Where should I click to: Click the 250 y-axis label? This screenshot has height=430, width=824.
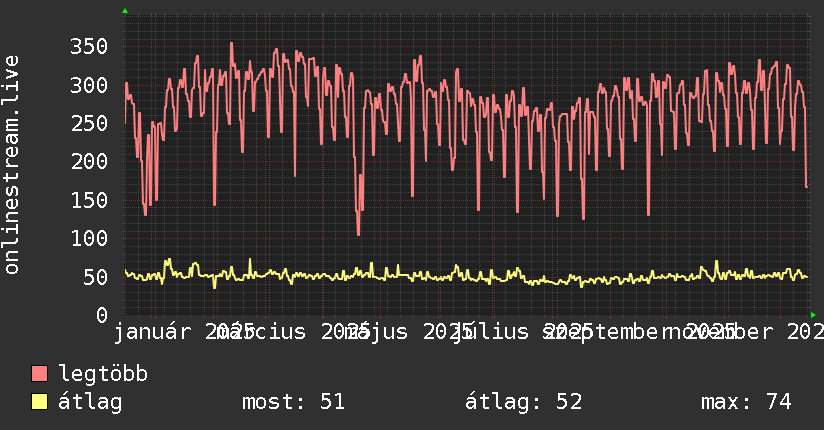89,123
